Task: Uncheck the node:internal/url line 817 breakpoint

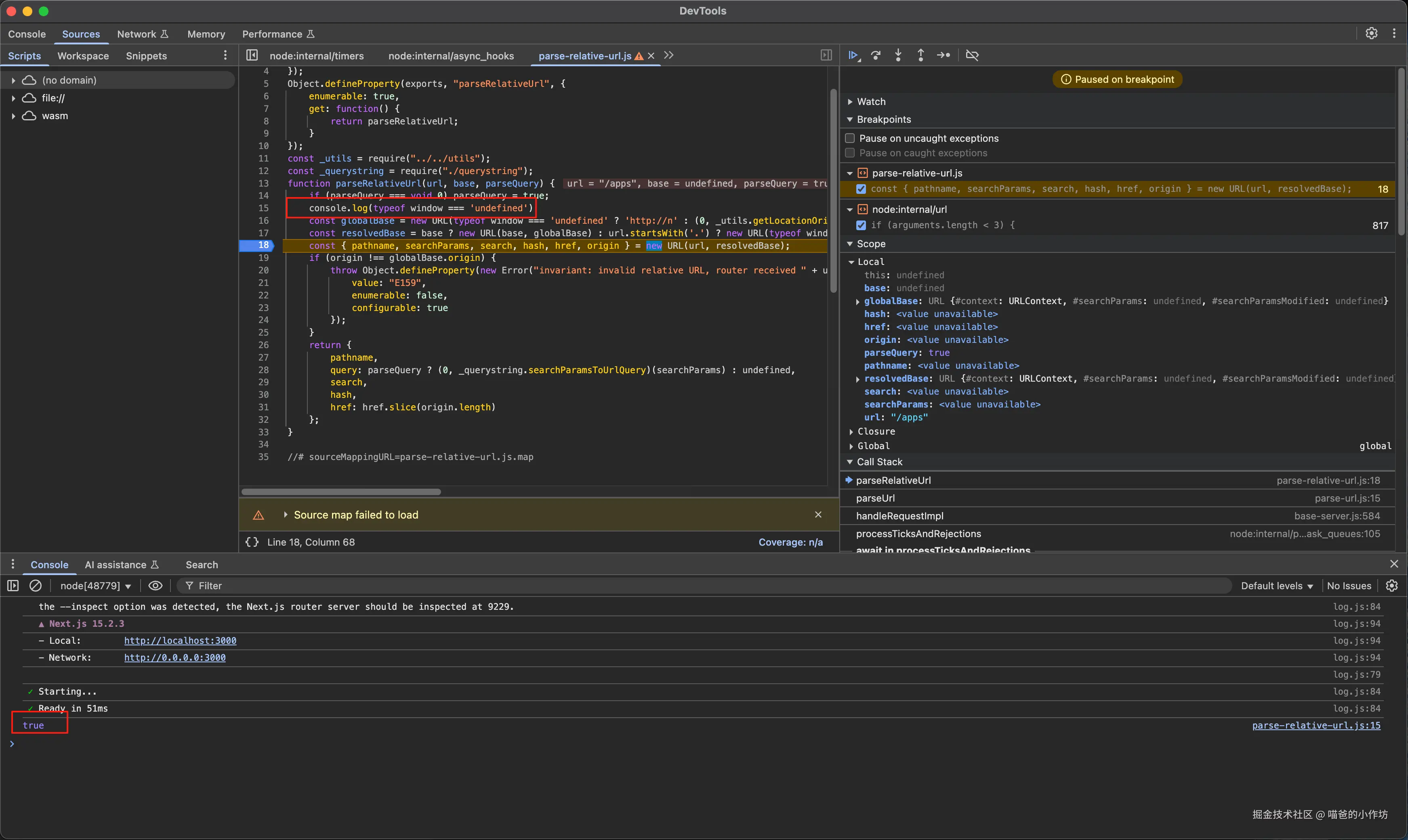Action: tap(861, 225)
